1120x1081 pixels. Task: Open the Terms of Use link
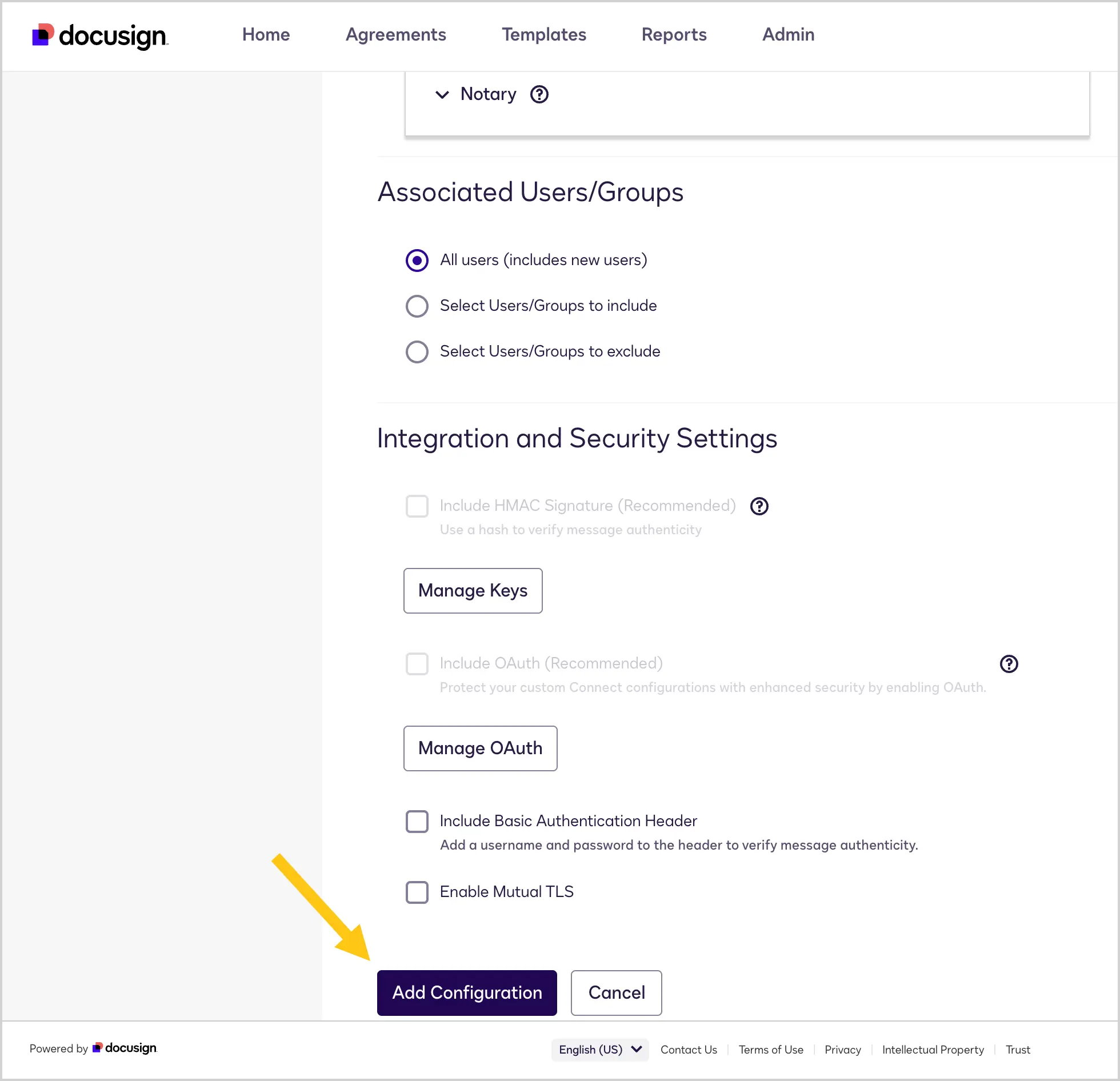(771, 1050)
